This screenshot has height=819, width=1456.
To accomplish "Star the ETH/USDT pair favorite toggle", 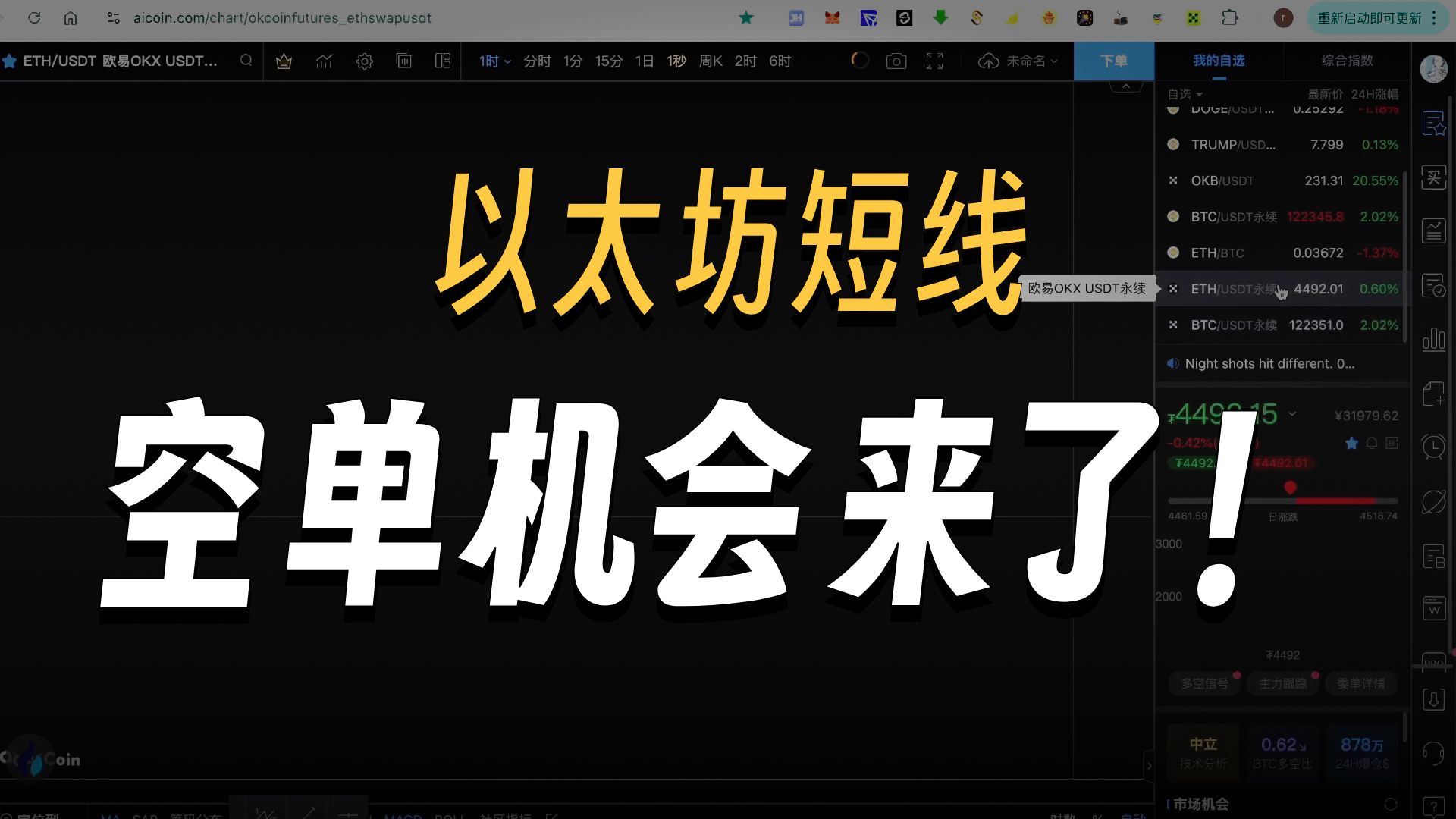I will coord(1351,443).
